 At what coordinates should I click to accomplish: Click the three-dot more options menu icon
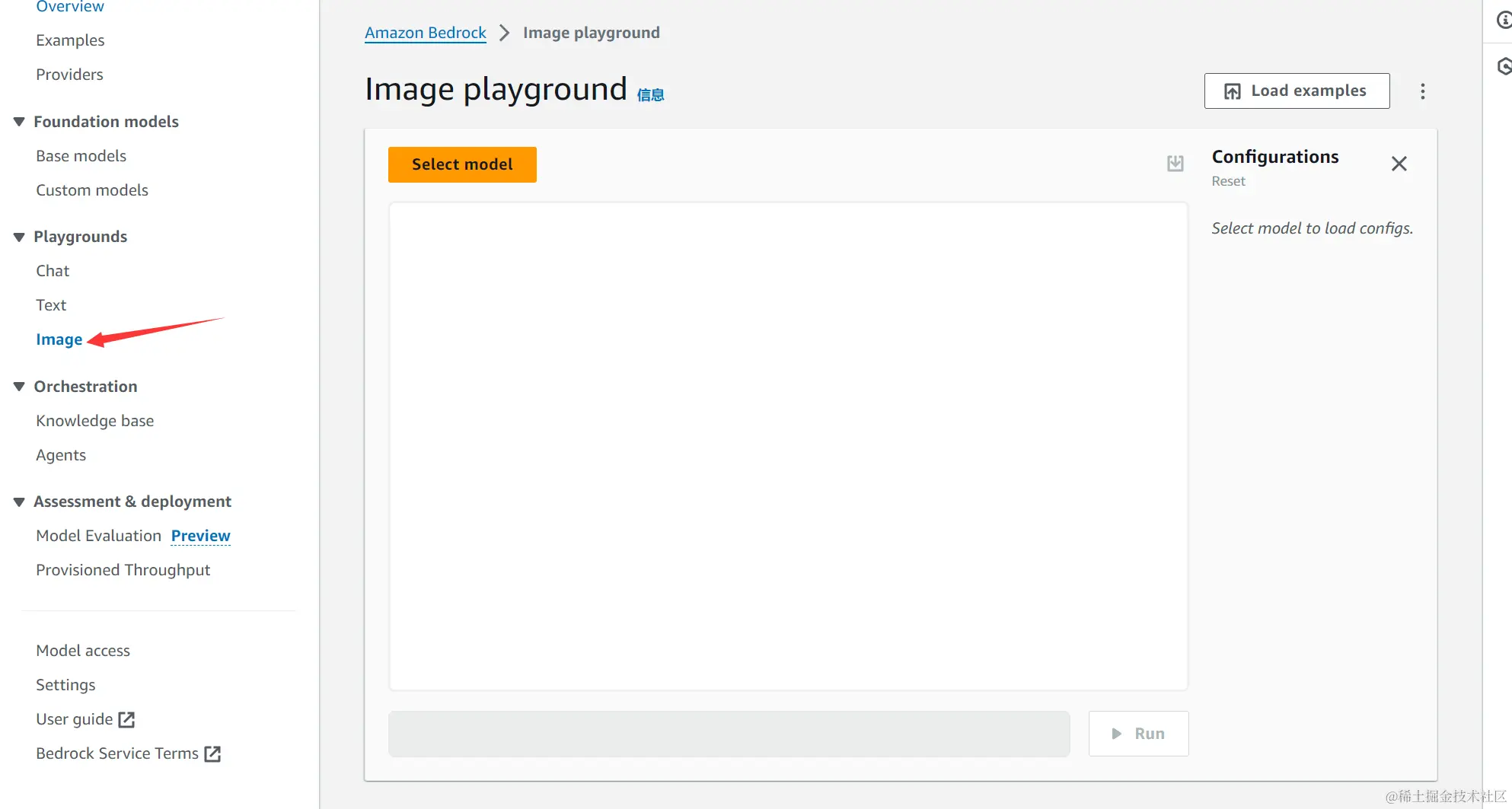coord(1422,91)
